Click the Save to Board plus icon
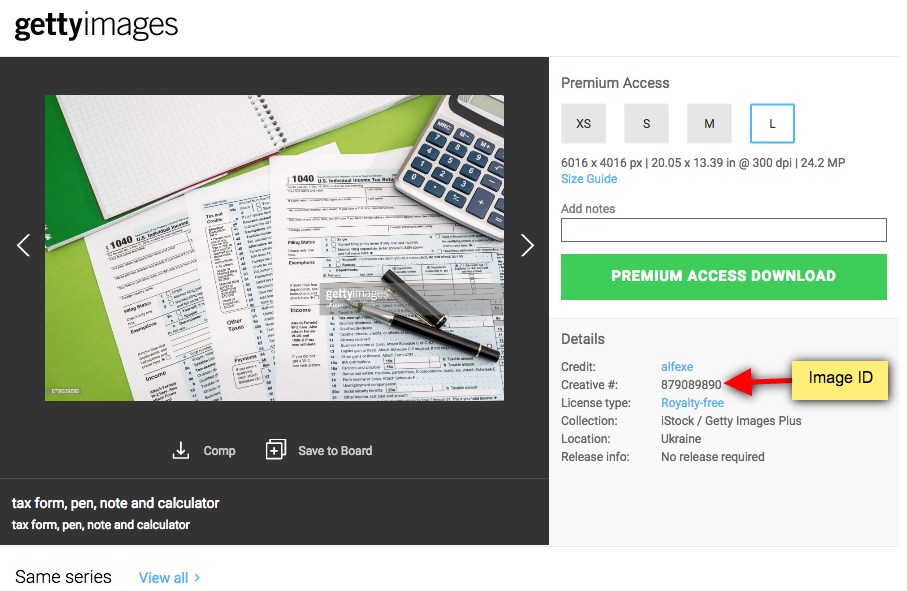This screenshot has width=907, height=591. 276,449
